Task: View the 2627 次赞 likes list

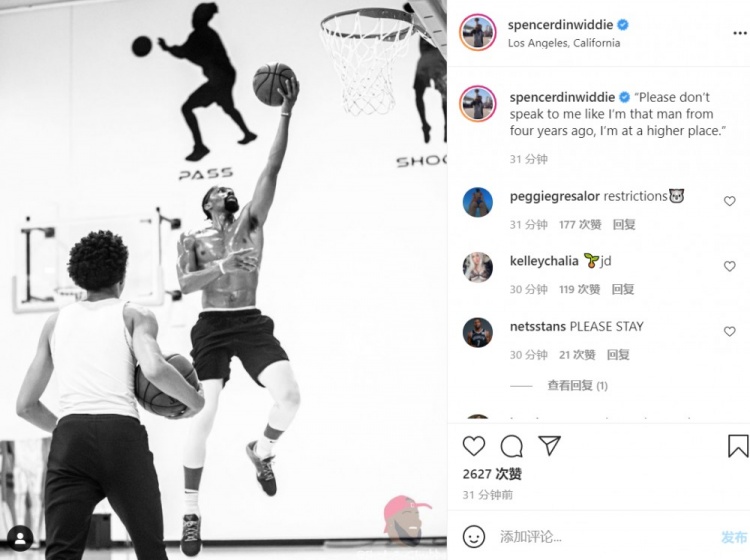Action: (x=492, y=474)
